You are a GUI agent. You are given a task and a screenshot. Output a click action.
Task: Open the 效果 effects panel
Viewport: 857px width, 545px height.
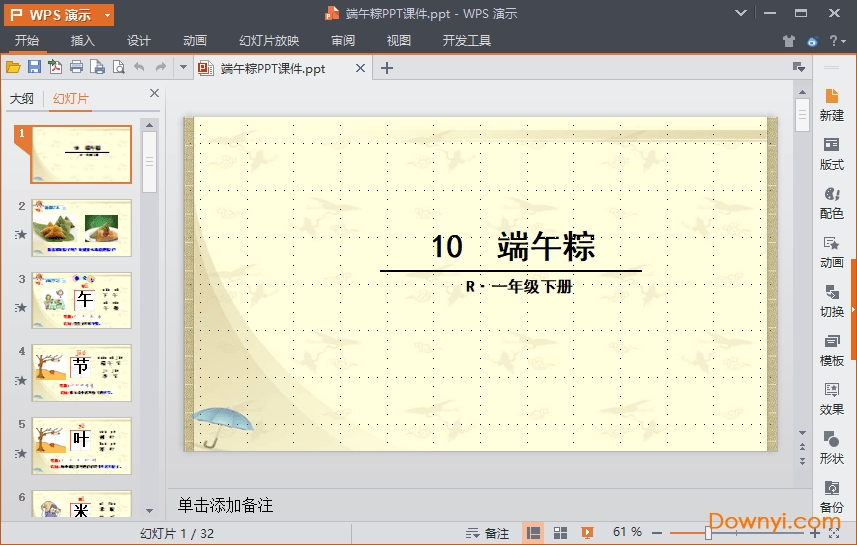pos(831,399)
